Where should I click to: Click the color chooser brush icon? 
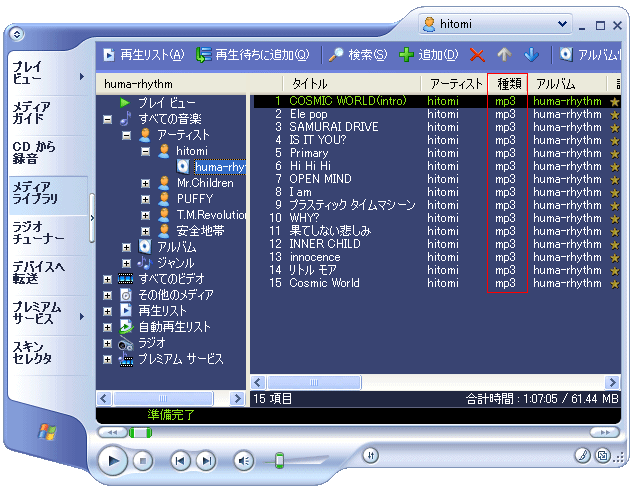(x=582, y=456)
